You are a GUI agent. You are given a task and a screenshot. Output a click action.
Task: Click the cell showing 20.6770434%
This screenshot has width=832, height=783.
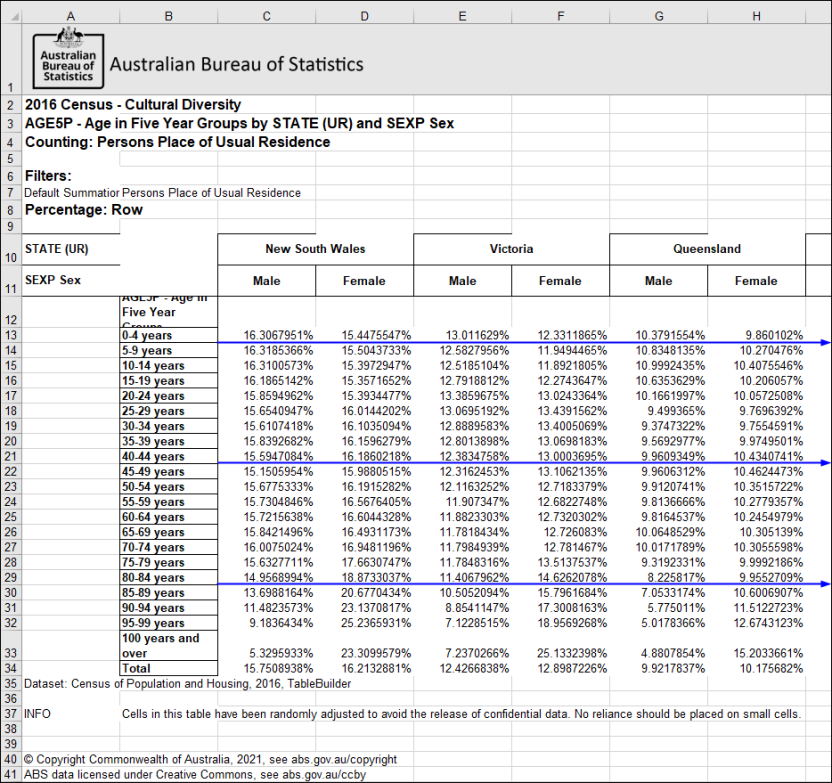(x=365, y=593)
